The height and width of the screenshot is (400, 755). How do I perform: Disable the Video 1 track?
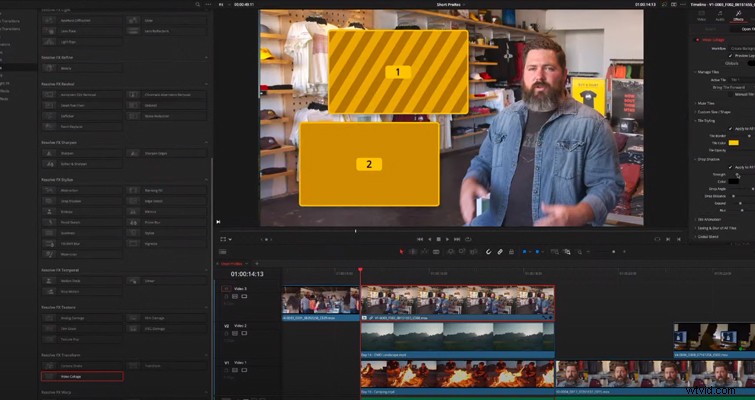click(244, 370)
